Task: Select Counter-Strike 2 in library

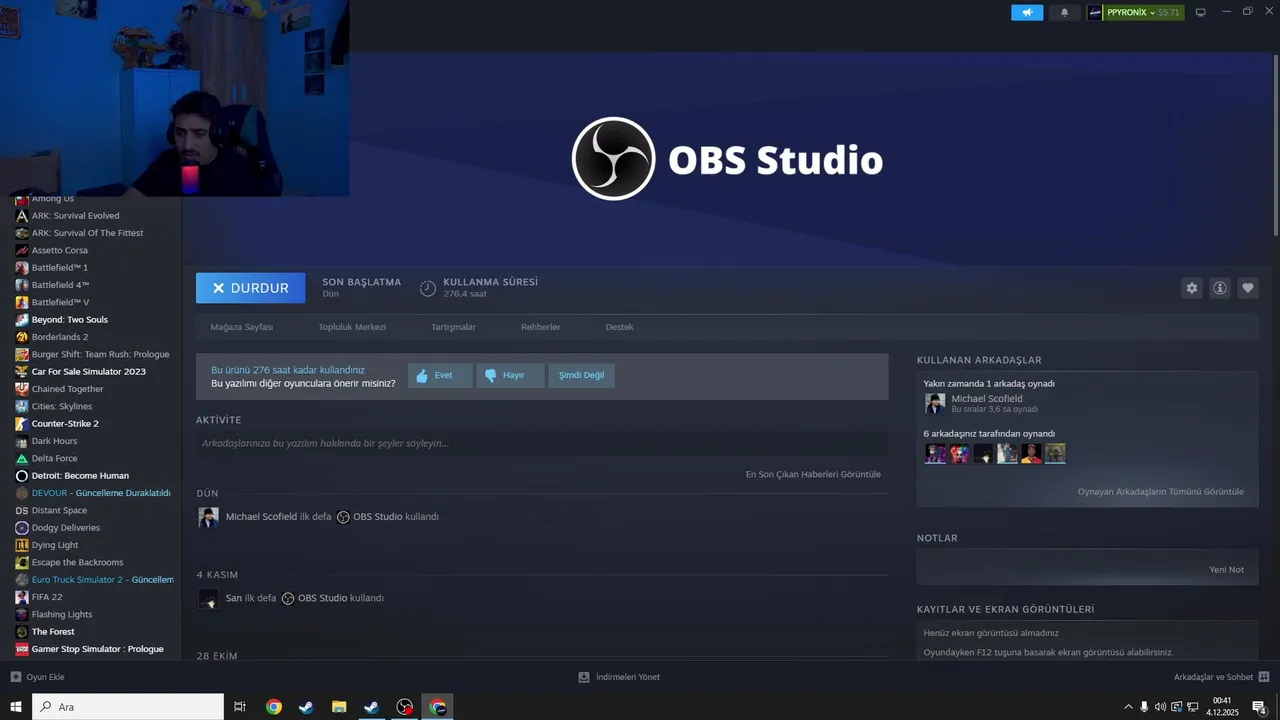Action: pyautogui.click(x=65, y=424)
